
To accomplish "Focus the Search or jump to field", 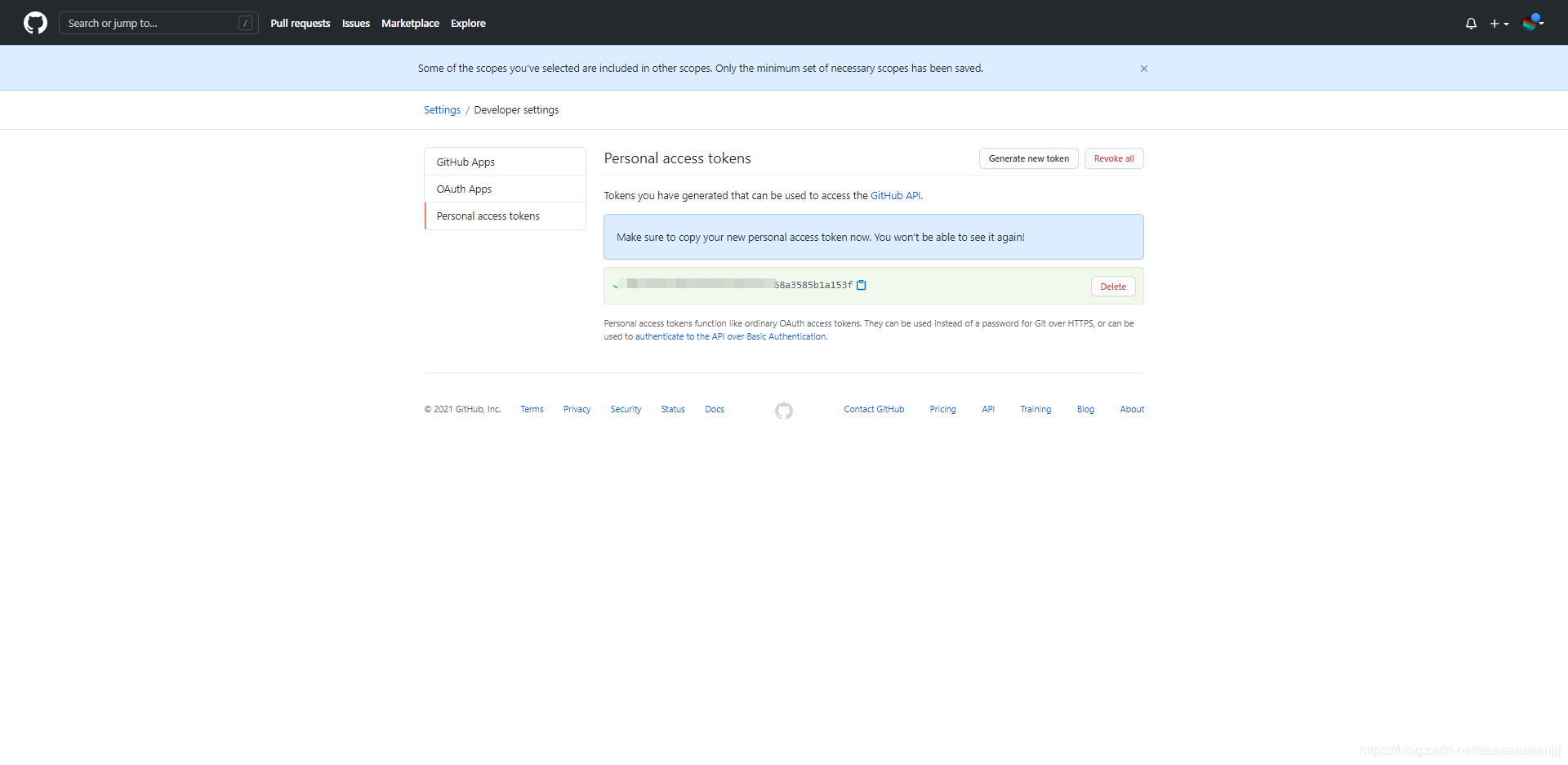I will [x=158, y=23].
